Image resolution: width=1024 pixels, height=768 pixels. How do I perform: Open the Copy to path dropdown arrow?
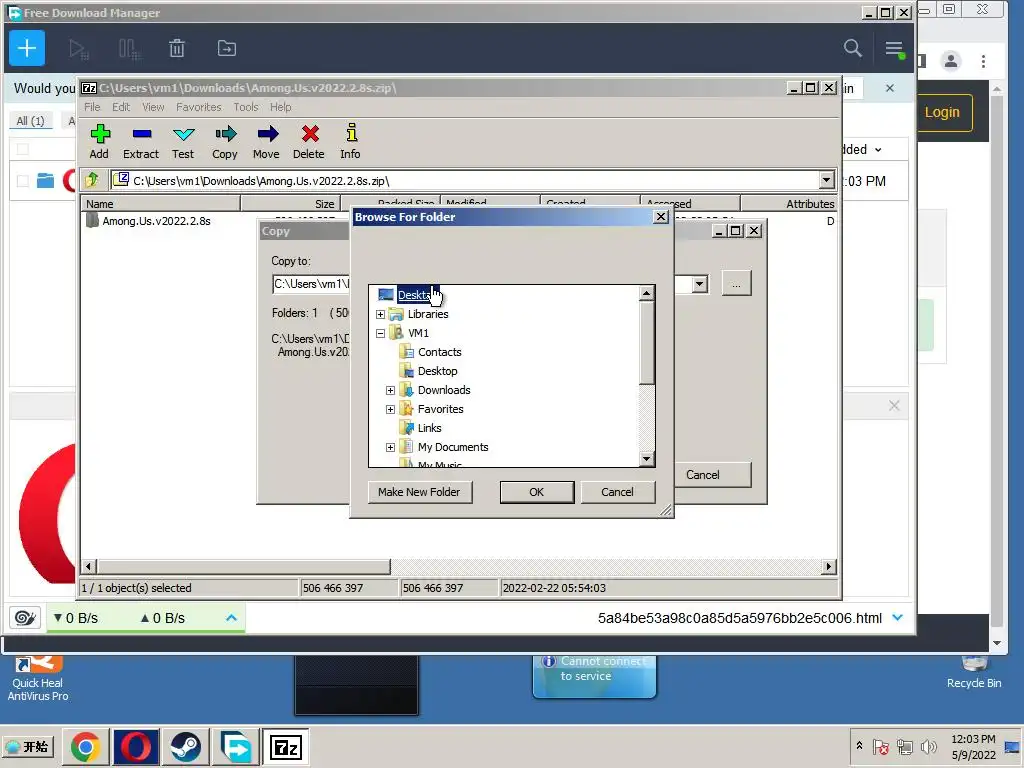(699, 284)
